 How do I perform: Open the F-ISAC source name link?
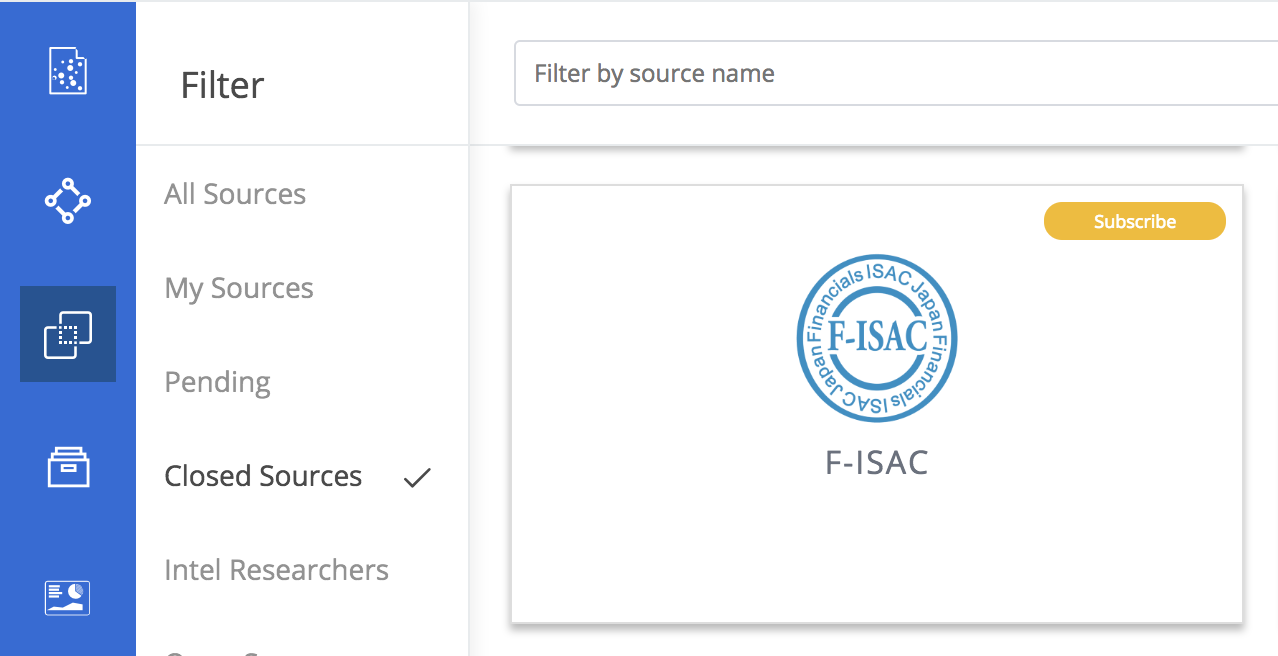(x=877, y=462)
